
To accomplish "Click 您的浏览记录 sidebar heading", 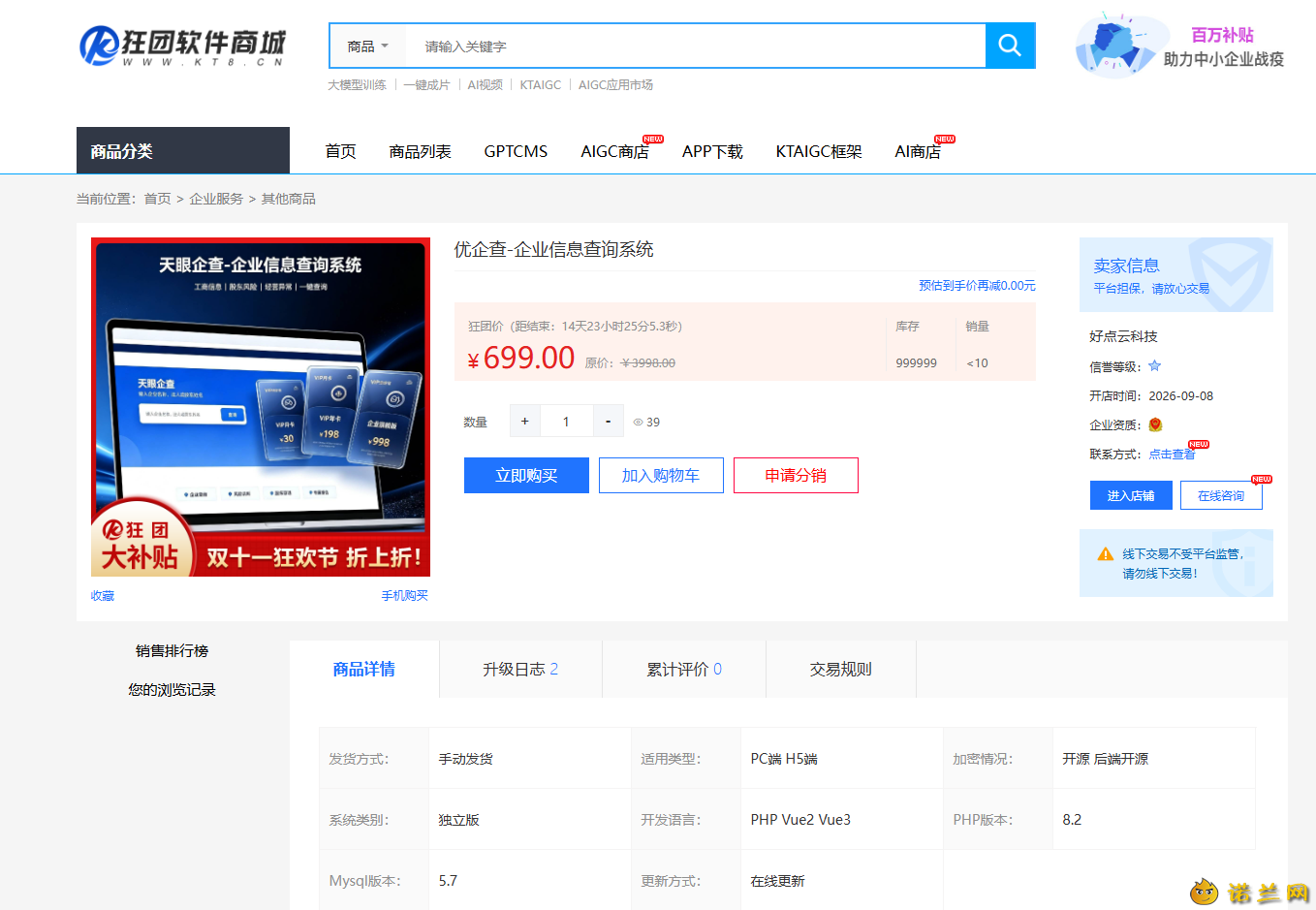I will coord(172,689).
